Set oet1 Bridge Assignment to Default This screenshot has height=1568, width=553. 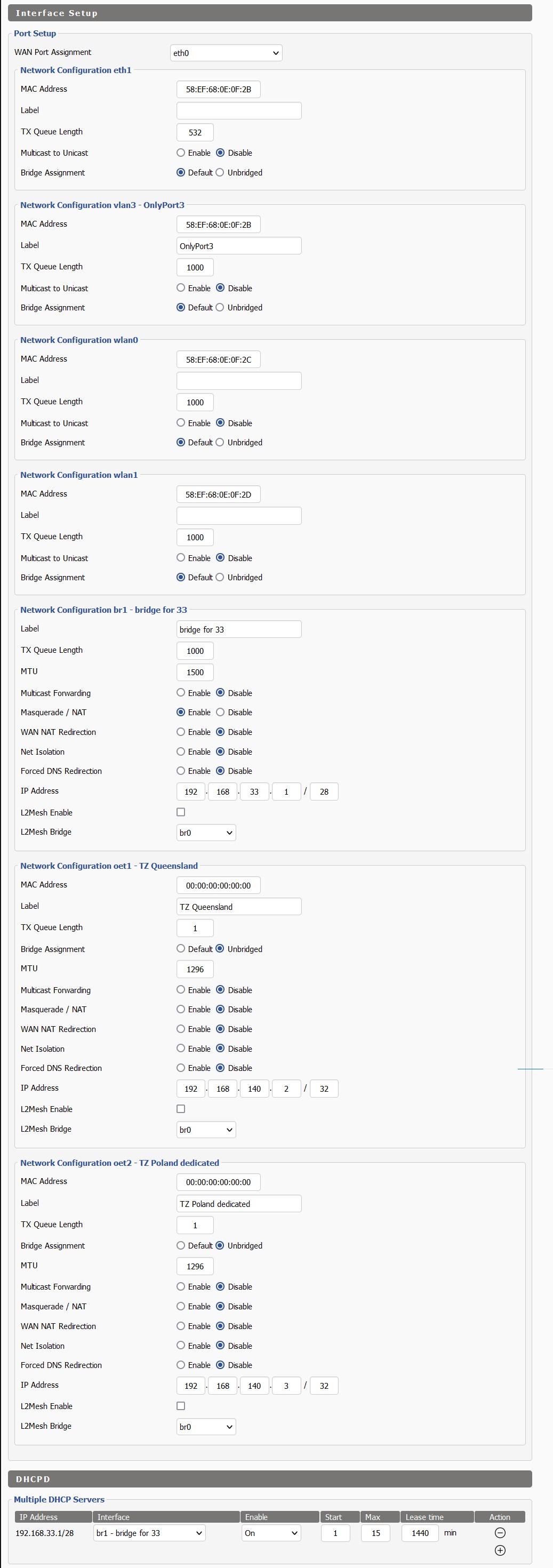[x=181, y=948]
